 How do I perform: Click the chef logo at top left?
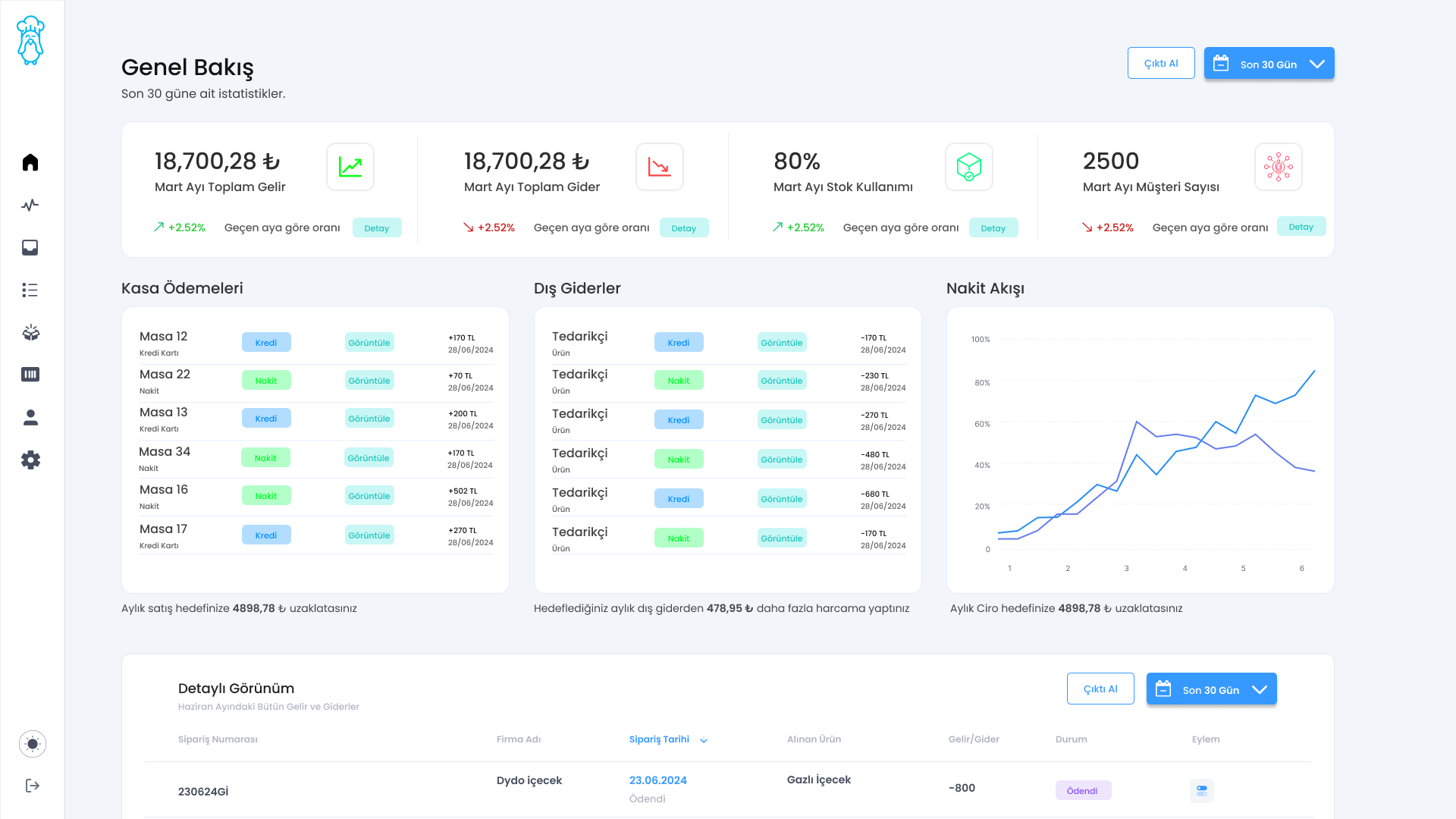[x=30, y=40]
